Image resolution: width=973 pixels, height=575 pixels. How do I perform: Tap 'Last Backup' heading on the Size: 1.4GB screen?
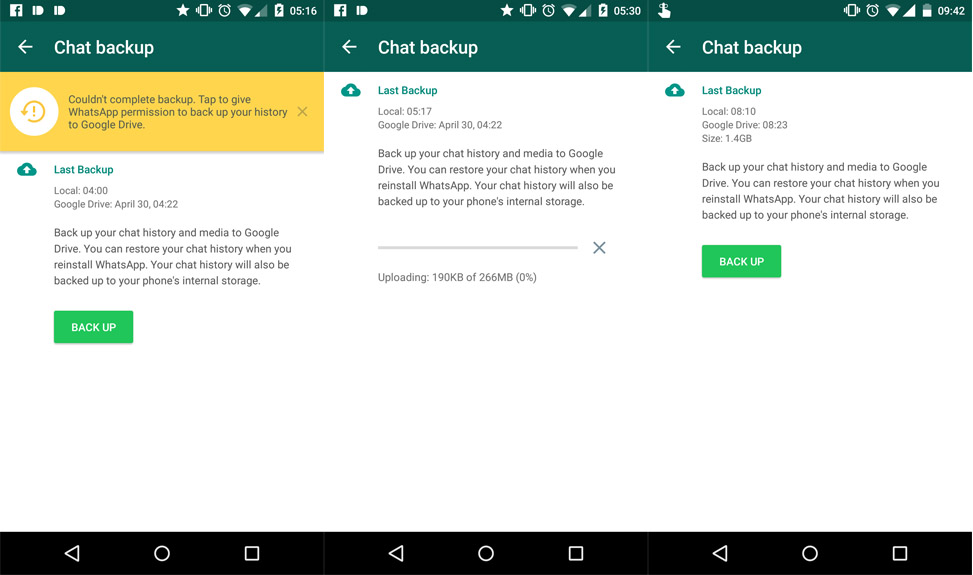pyautogui.click(x=731, y=91)
